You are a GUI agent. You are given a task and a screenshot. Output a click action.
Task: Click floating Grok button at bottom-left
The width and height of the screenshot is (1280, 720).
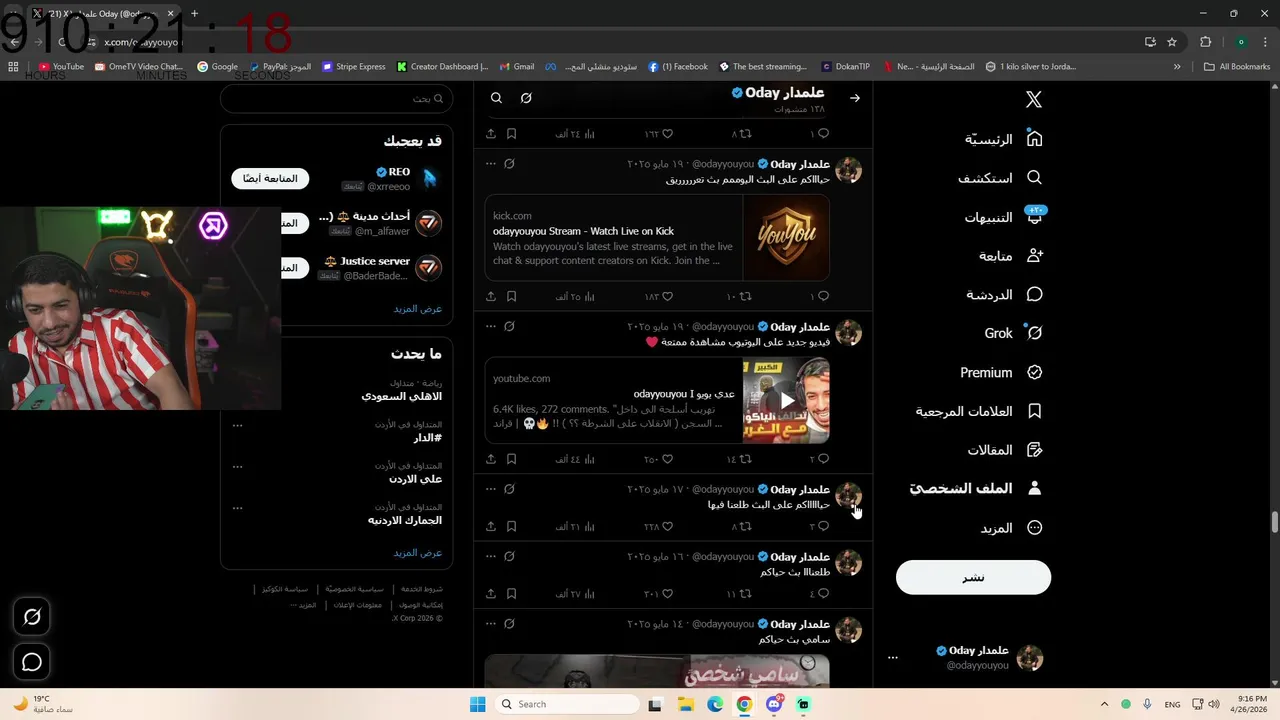[x=32, y=617]
